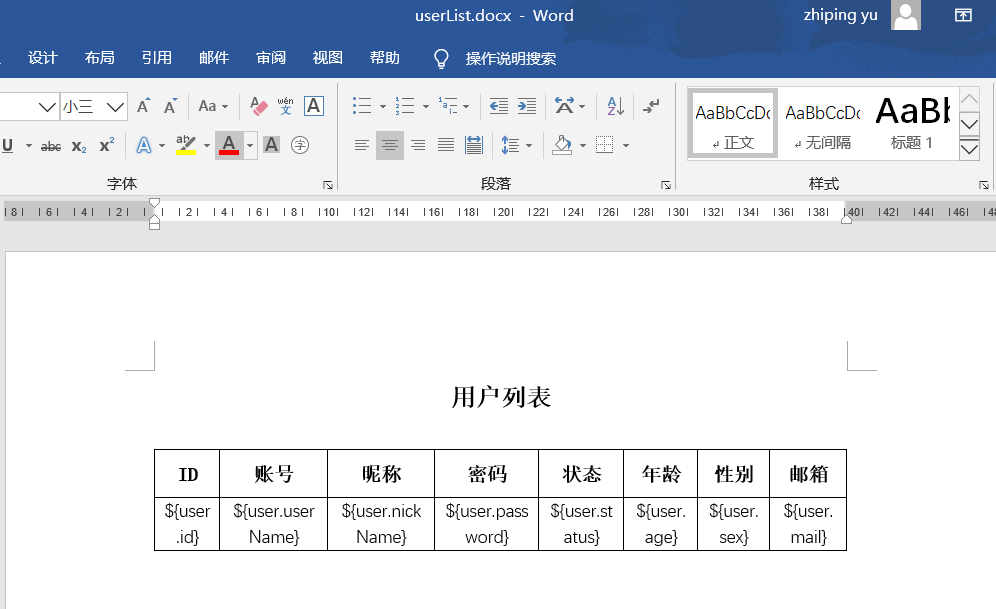The width and height of the screenshot is (996, 609).
Task: Select the 正文 style
Action: 732,122
